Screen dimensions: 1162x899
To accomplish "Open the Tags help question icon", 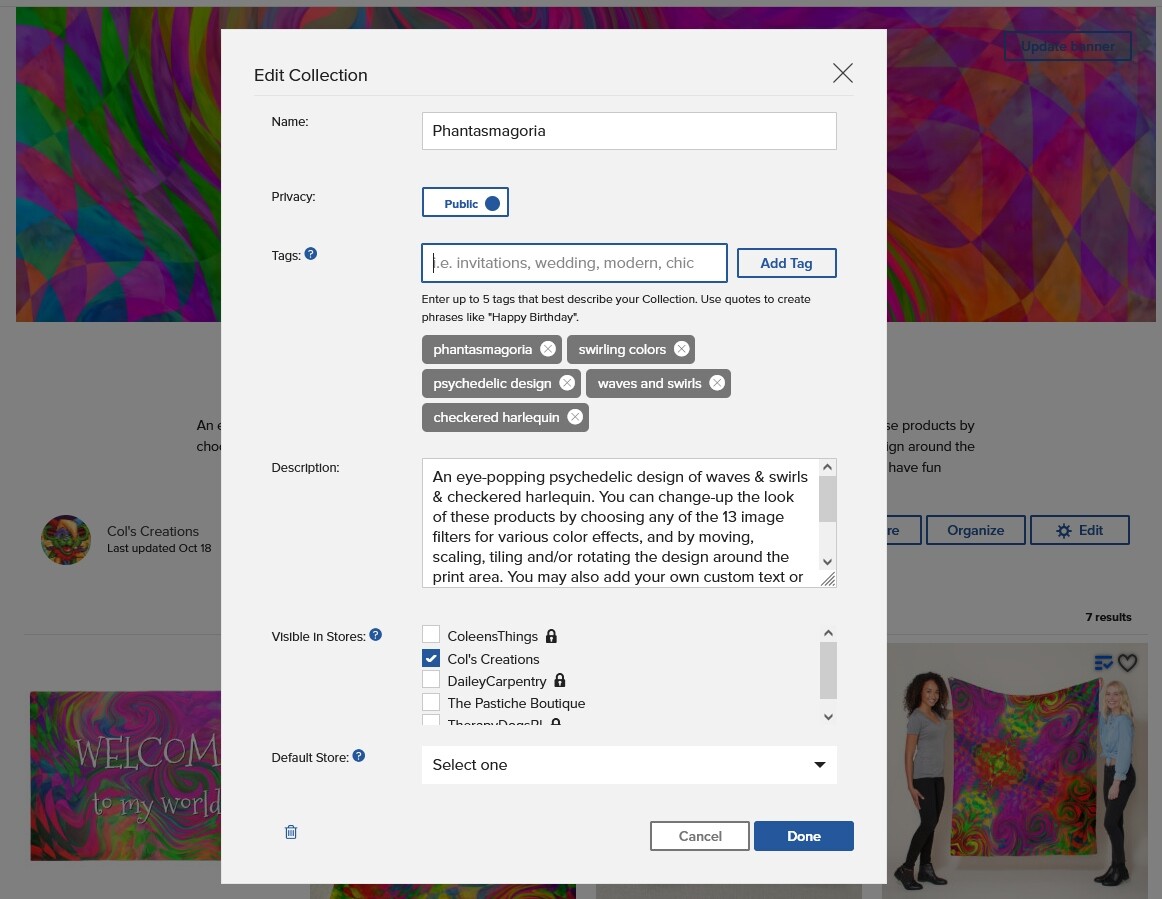I will [311, 254].
